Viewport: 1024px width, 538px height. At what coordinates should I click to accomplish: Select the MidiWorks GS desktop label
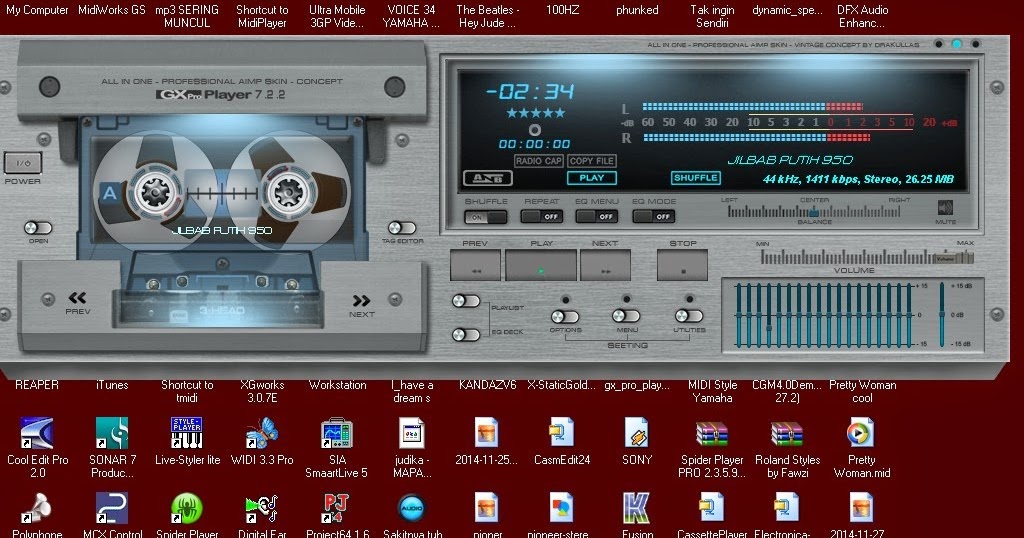[112, 10]
